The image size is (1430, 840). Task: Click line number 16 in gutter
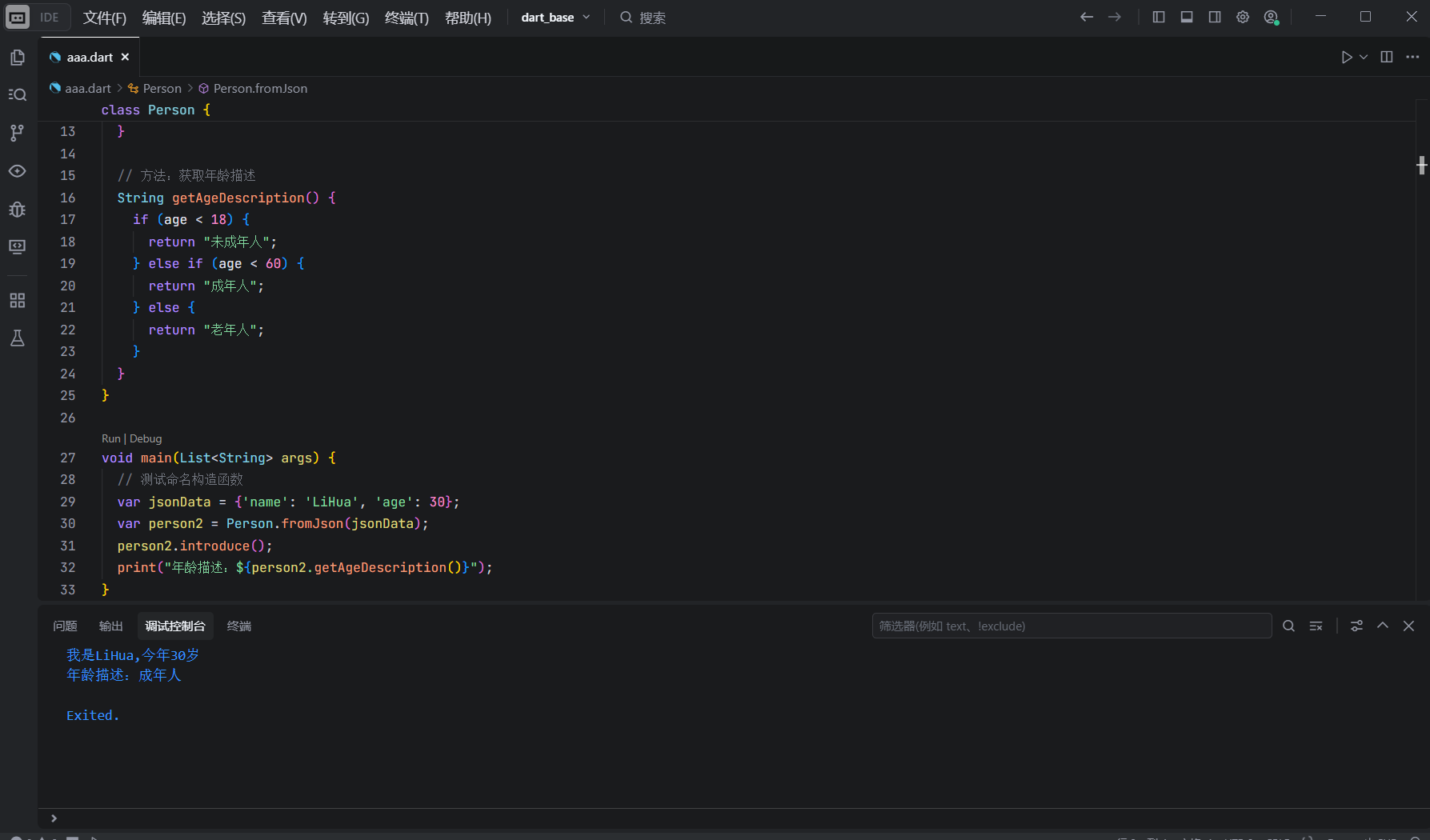pyautogui.click(x=68, y=198)
